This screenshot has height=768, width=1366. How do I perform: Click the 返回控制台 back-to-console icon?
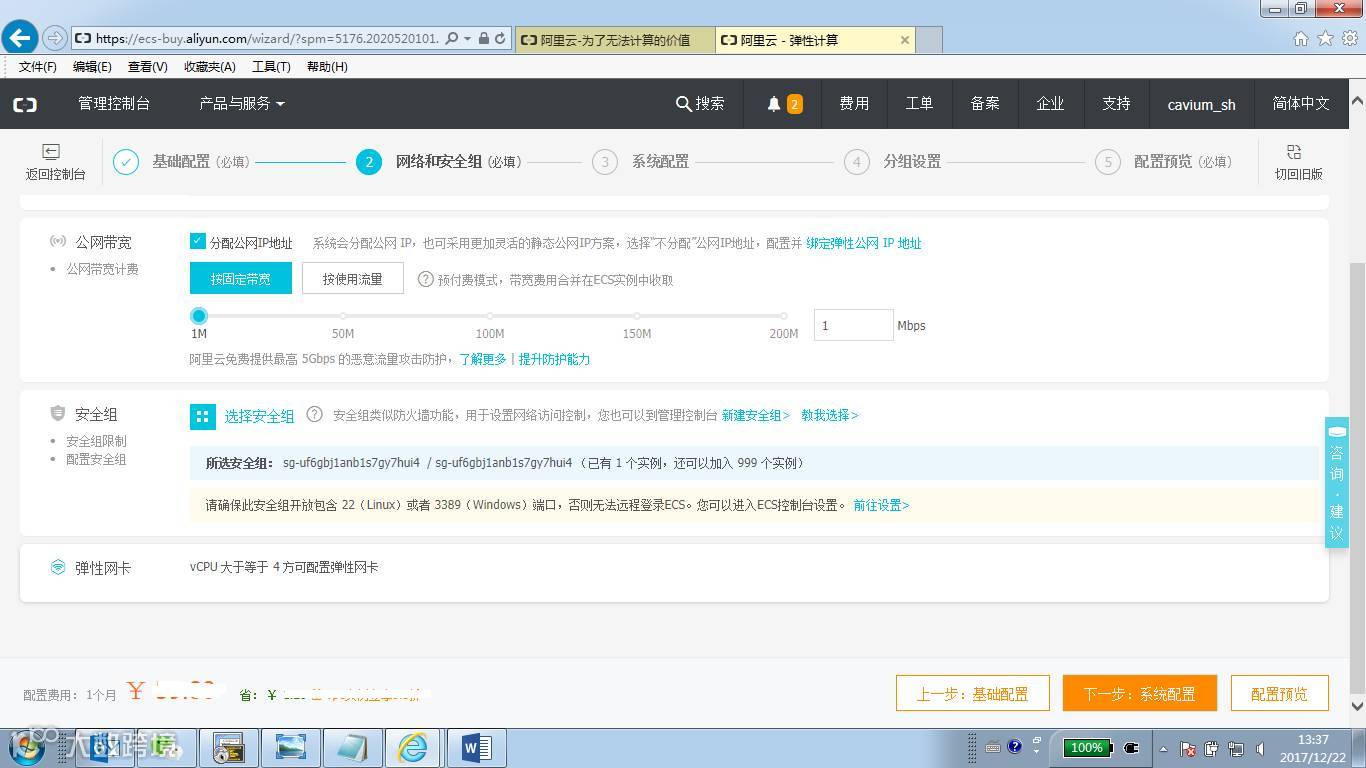[x=51, y=152]
